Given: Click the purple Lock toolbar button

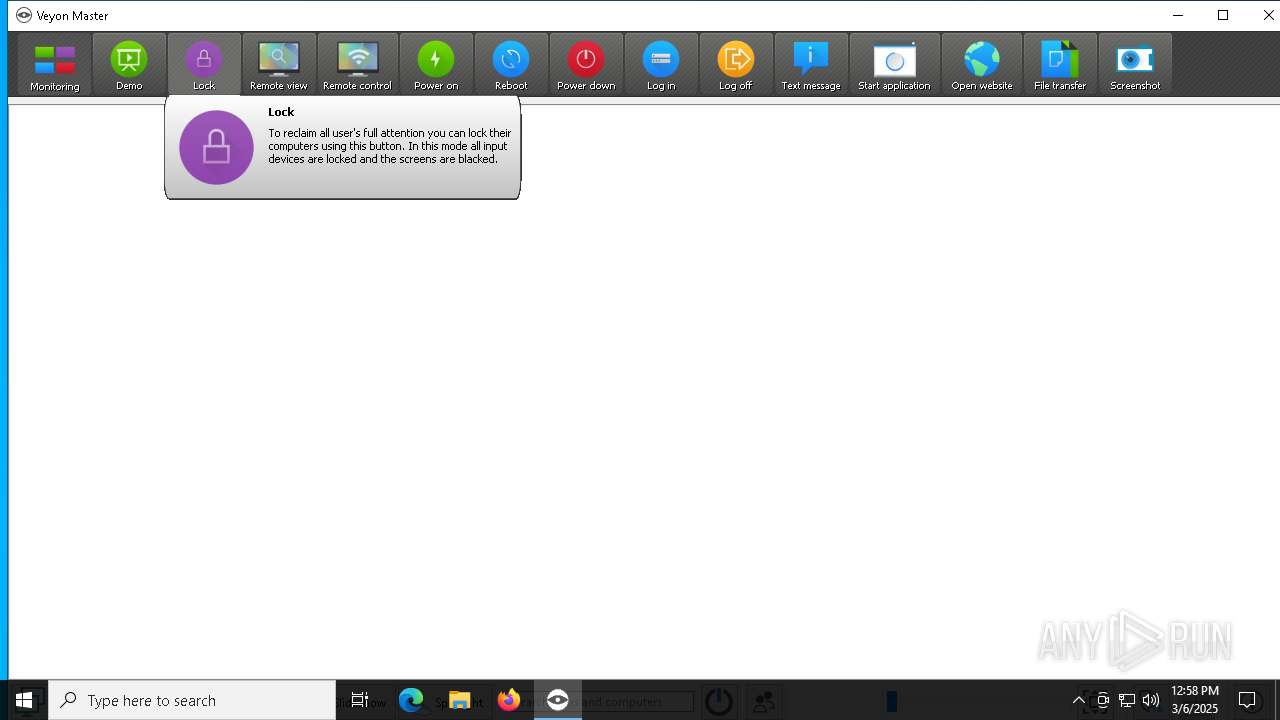Looking at the screenshot, I should [204, 65].
